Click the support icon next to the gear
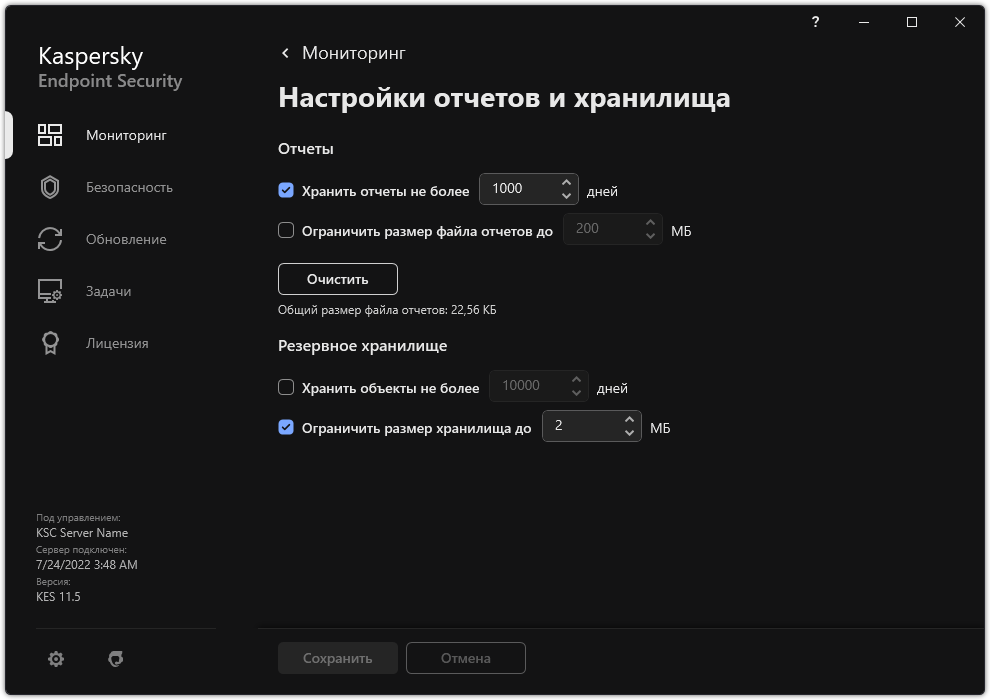The image size is (990, 700). (117, 658)
